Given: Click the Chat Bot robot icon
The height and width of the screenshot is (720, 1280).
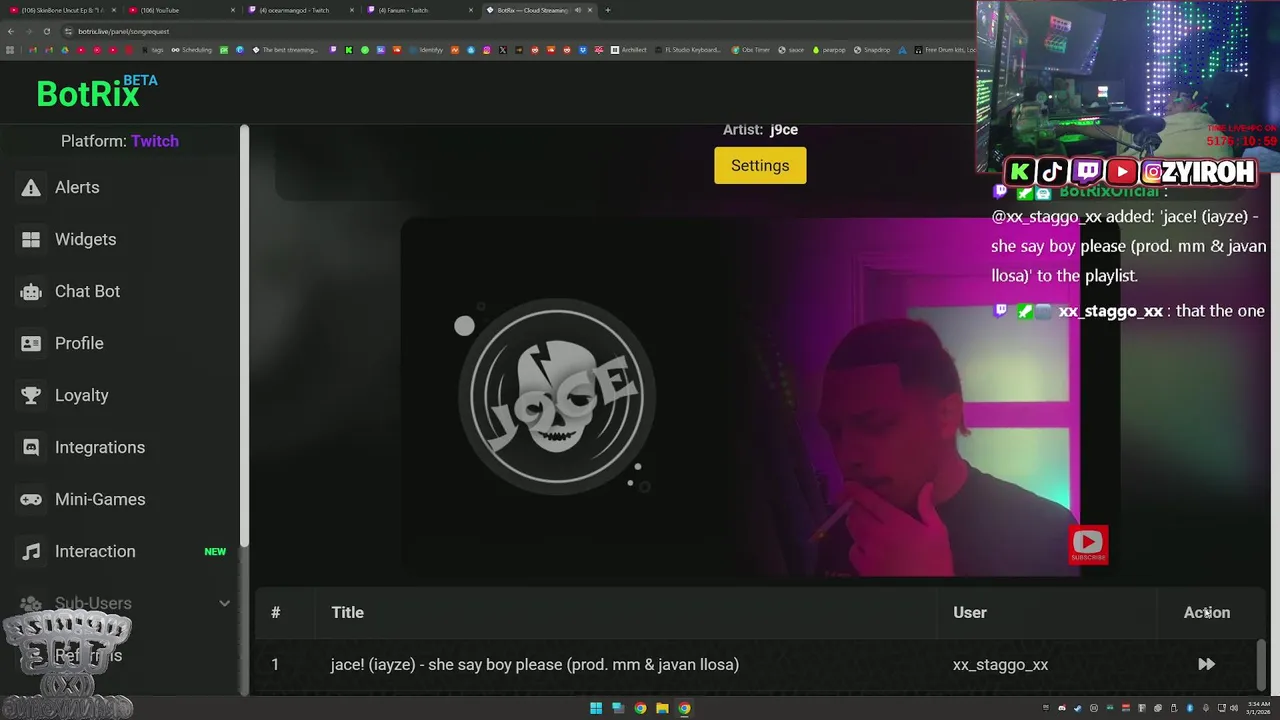Looking at the screenshot, I should pos(31,291).
